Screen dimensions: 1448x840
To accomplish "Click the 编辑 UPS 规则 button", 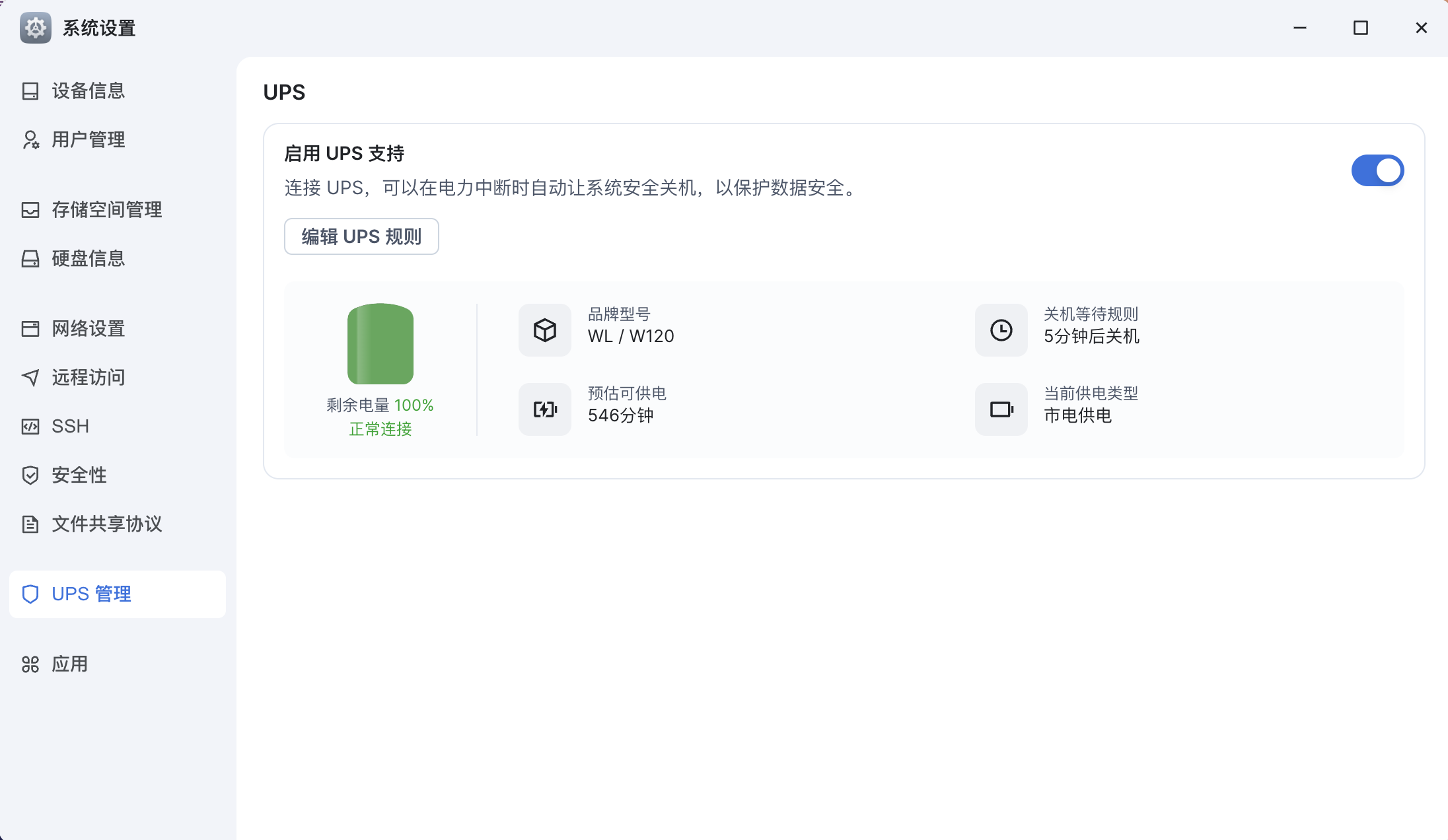I will [x=361, y=236].
